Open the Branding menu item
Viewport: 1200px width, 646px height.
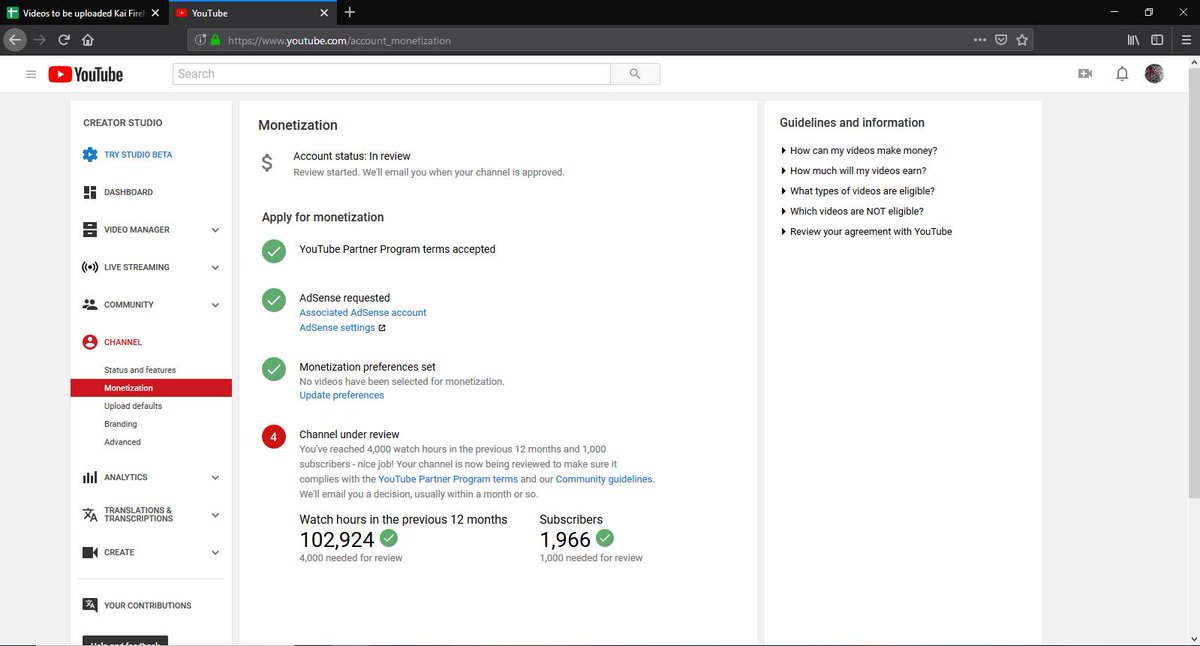click(x=121, y=424)
